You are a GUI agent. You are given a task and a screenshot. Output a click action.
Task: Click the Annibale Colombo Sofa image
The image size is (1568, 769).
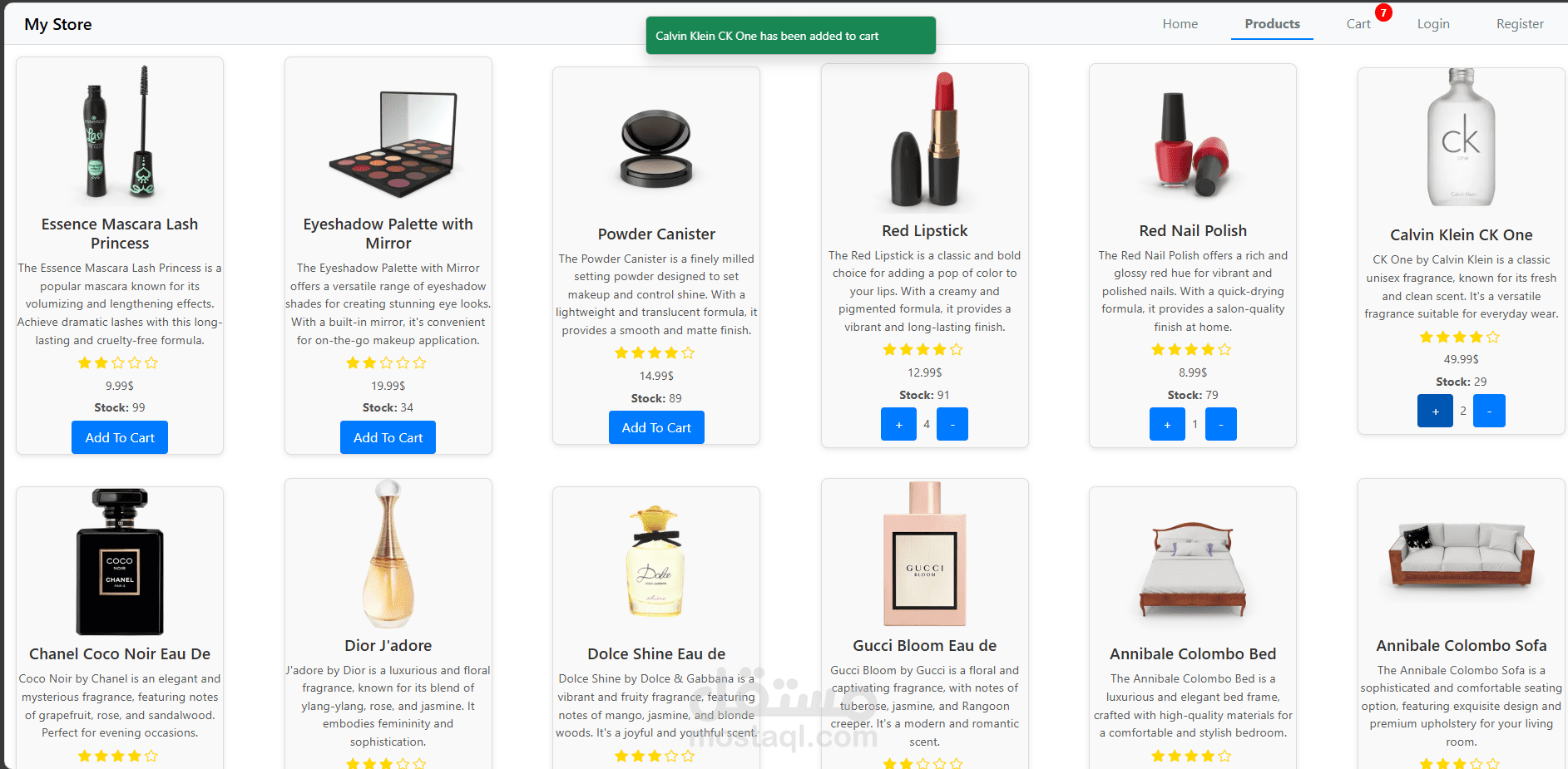click(x=1462, y=554)
